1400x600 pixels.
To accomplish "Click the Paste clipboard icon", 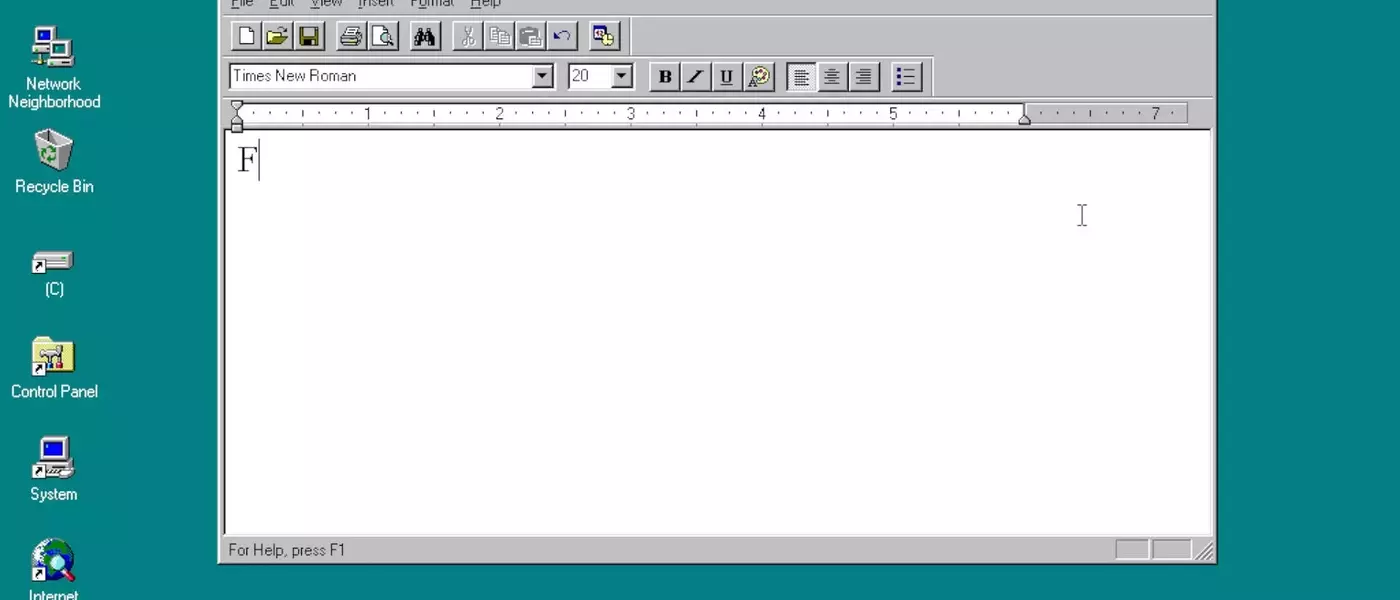I will pos(531,37).
